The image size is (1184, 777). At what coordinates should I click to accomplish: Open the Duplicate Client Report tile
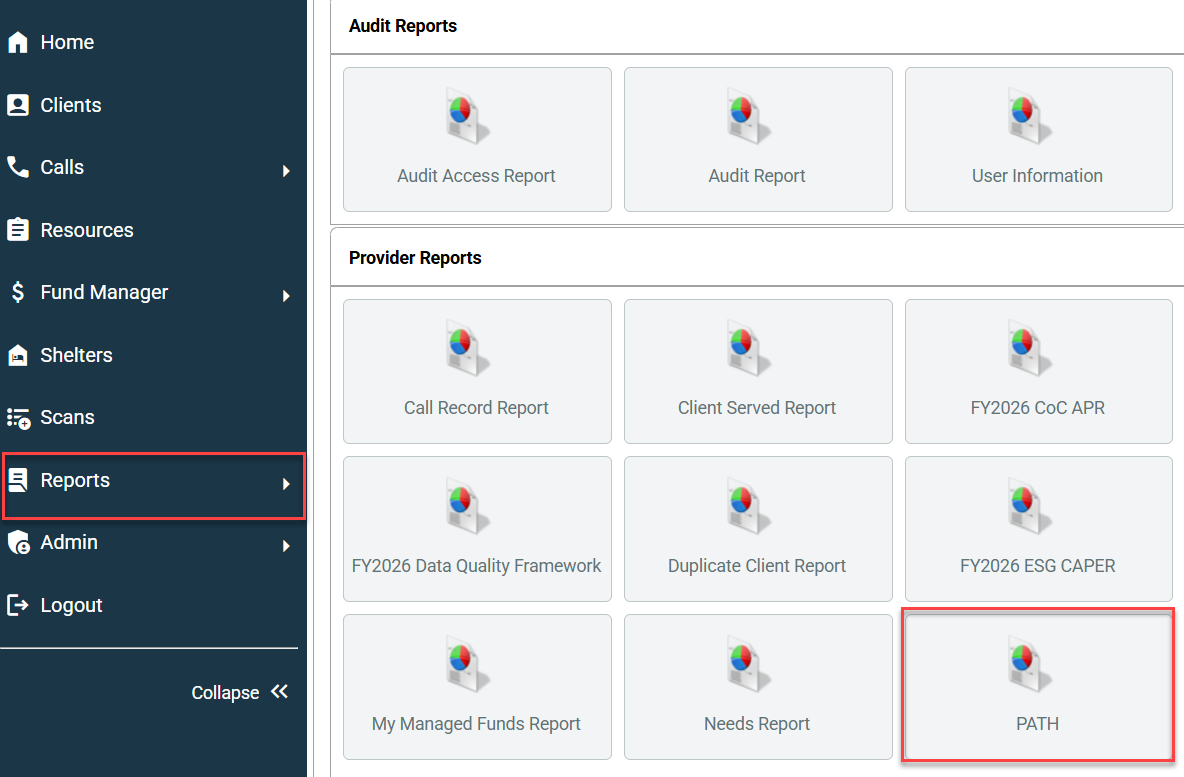click(x=757, y=529)
